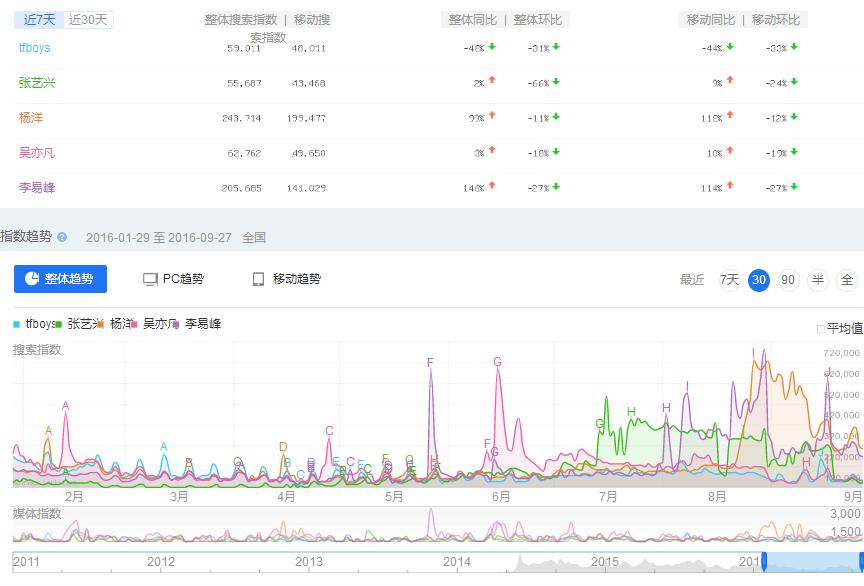Click the date range 2016-01-29 至 2016-09-27
This screenshot has height=586, width=864.
(159, 238)
